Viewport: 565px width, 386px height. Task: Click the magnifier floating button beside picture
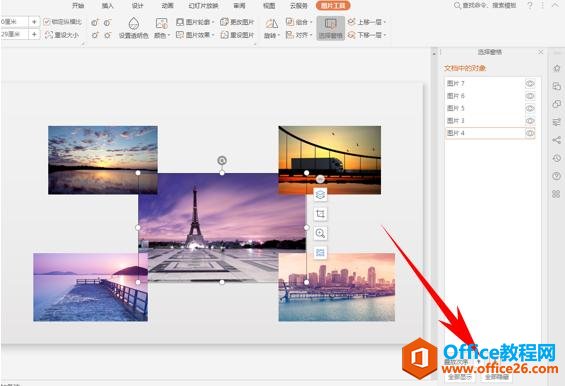(x=320, y=234)
